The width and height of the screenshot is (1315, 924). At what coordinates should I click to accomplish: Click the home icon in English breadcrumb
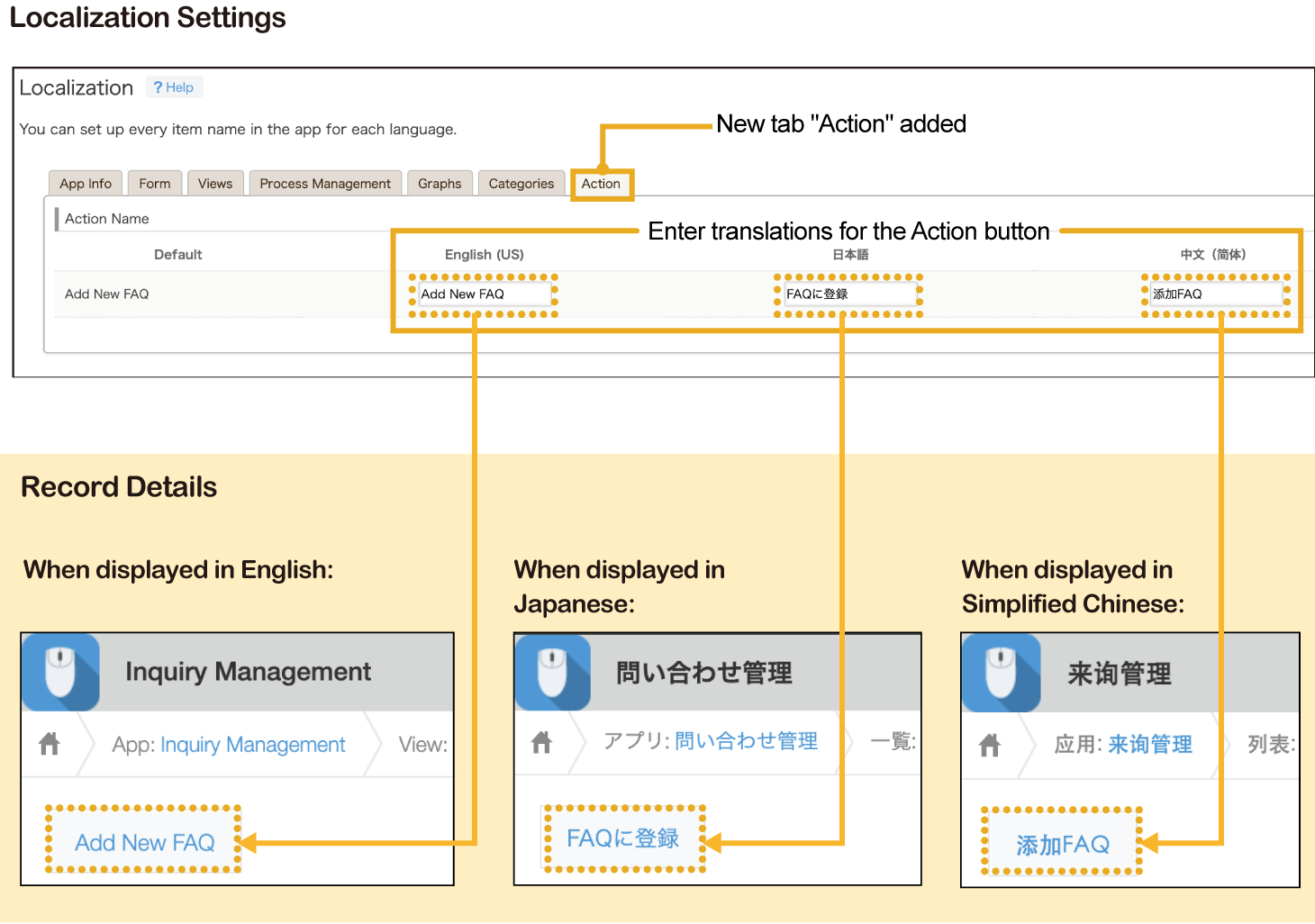click(50, 744)
